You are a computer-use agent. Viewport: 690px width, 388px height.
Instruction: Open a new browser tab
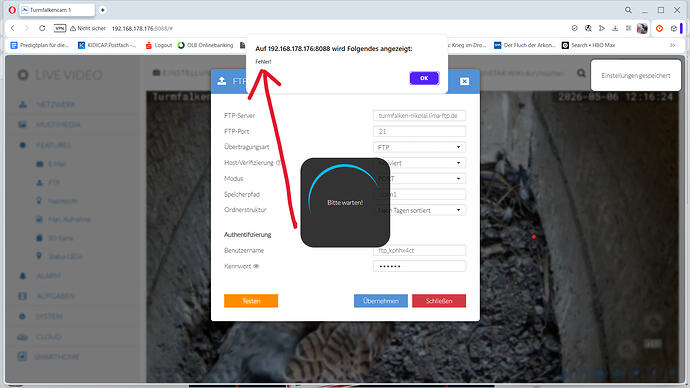pos(103,10)
